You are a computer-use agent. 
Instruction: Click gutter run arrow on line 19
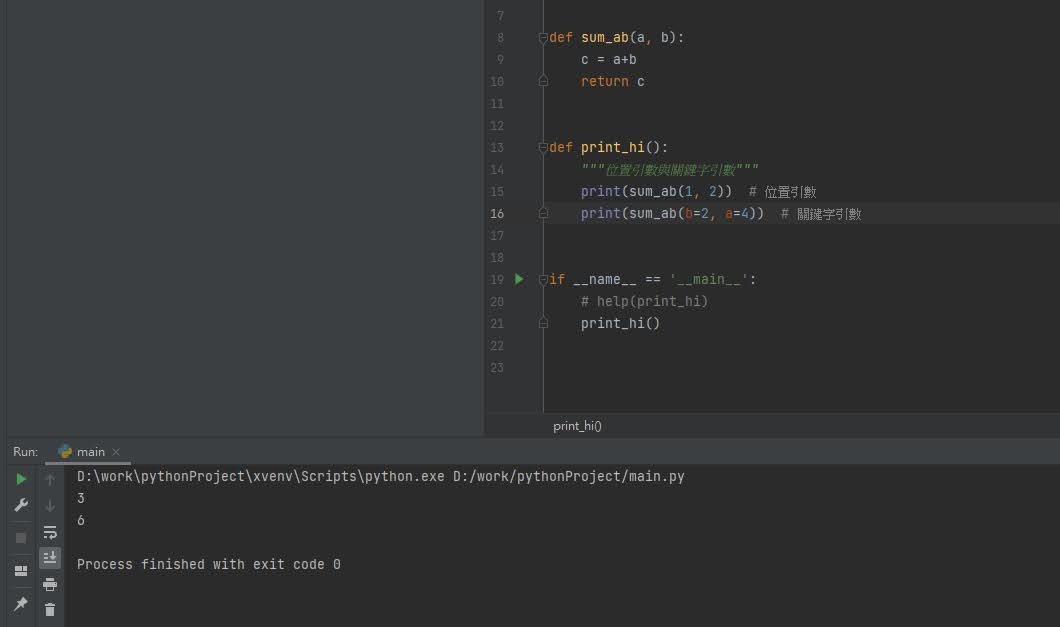tap(519, 279)
